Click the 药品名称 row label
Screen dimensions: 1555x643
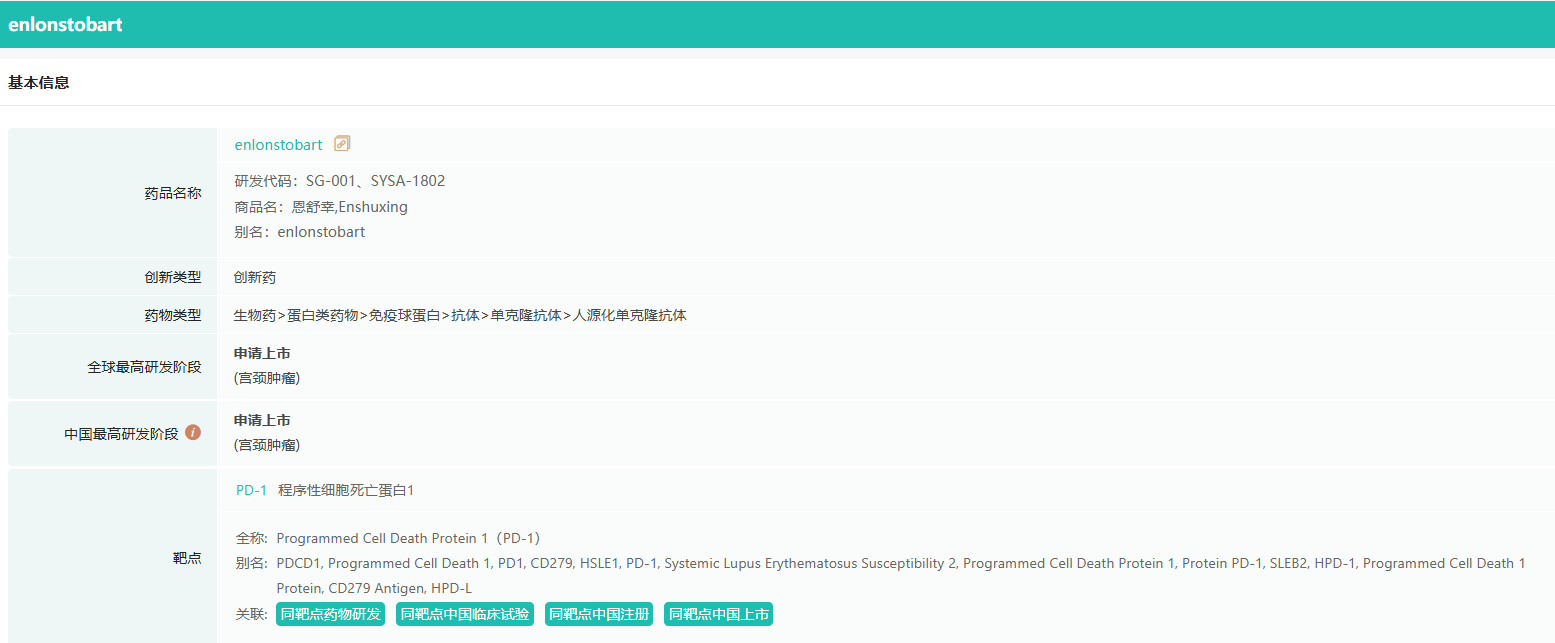click(173, 193)
